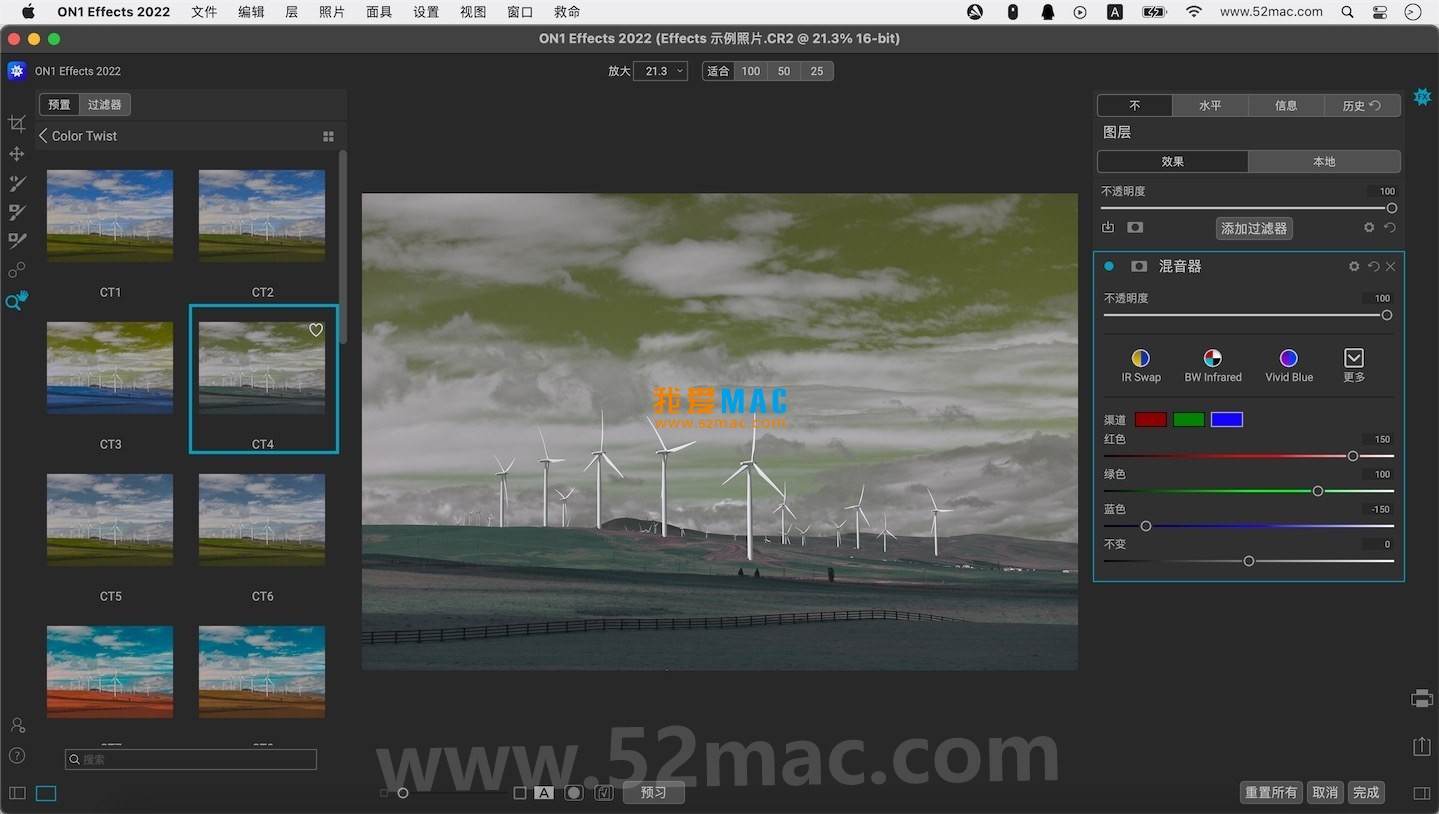Open the help question mark icon

(x=17, y=755)
